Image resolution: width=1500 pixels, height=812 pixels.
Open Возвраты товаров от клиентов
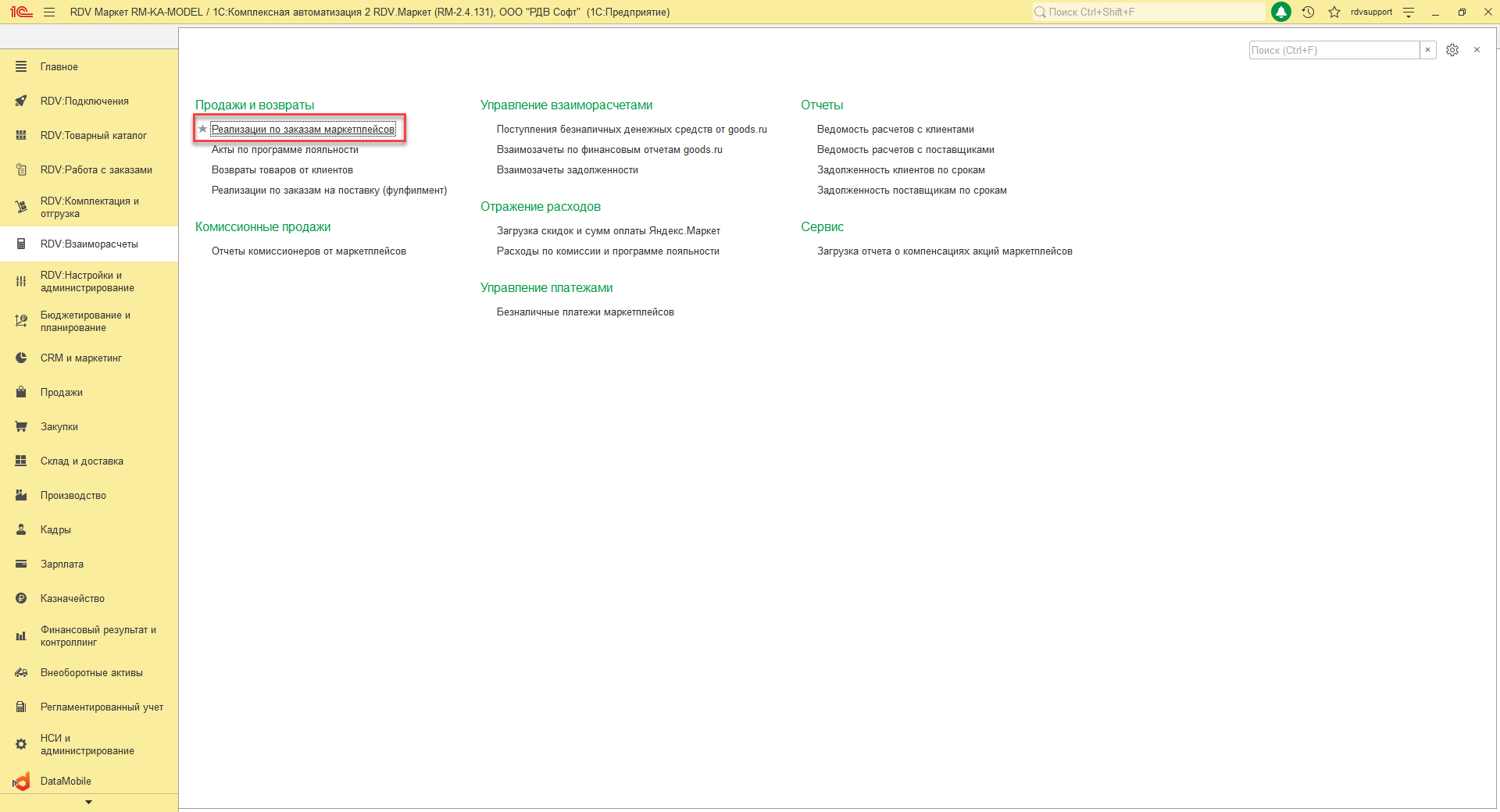(282, 170)
